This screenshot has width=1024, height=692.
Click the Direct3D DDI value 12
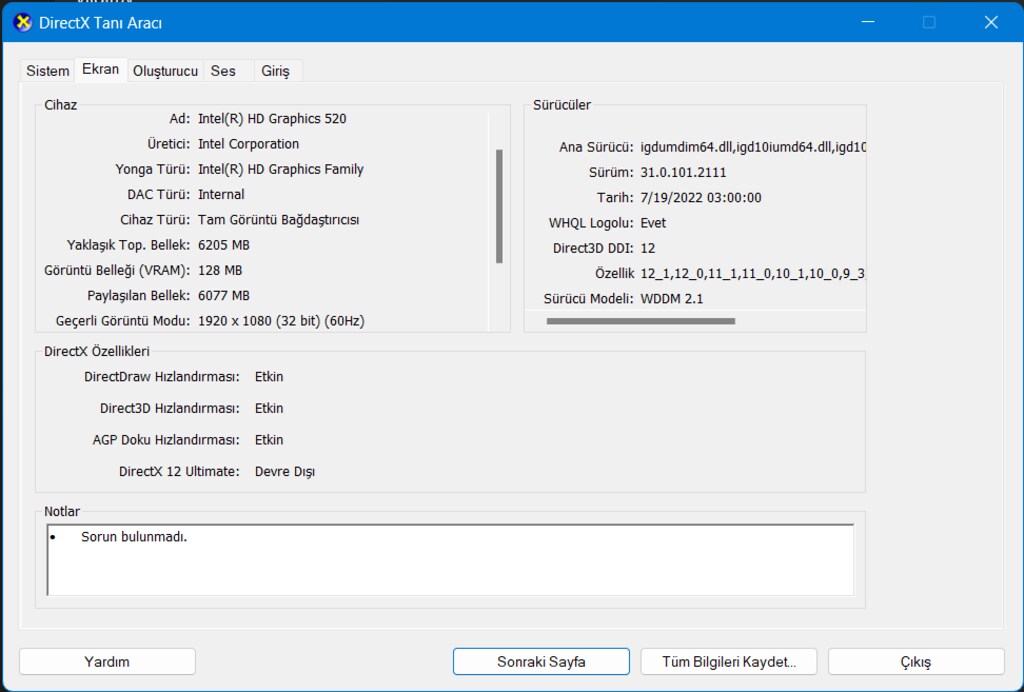[648, 248]
